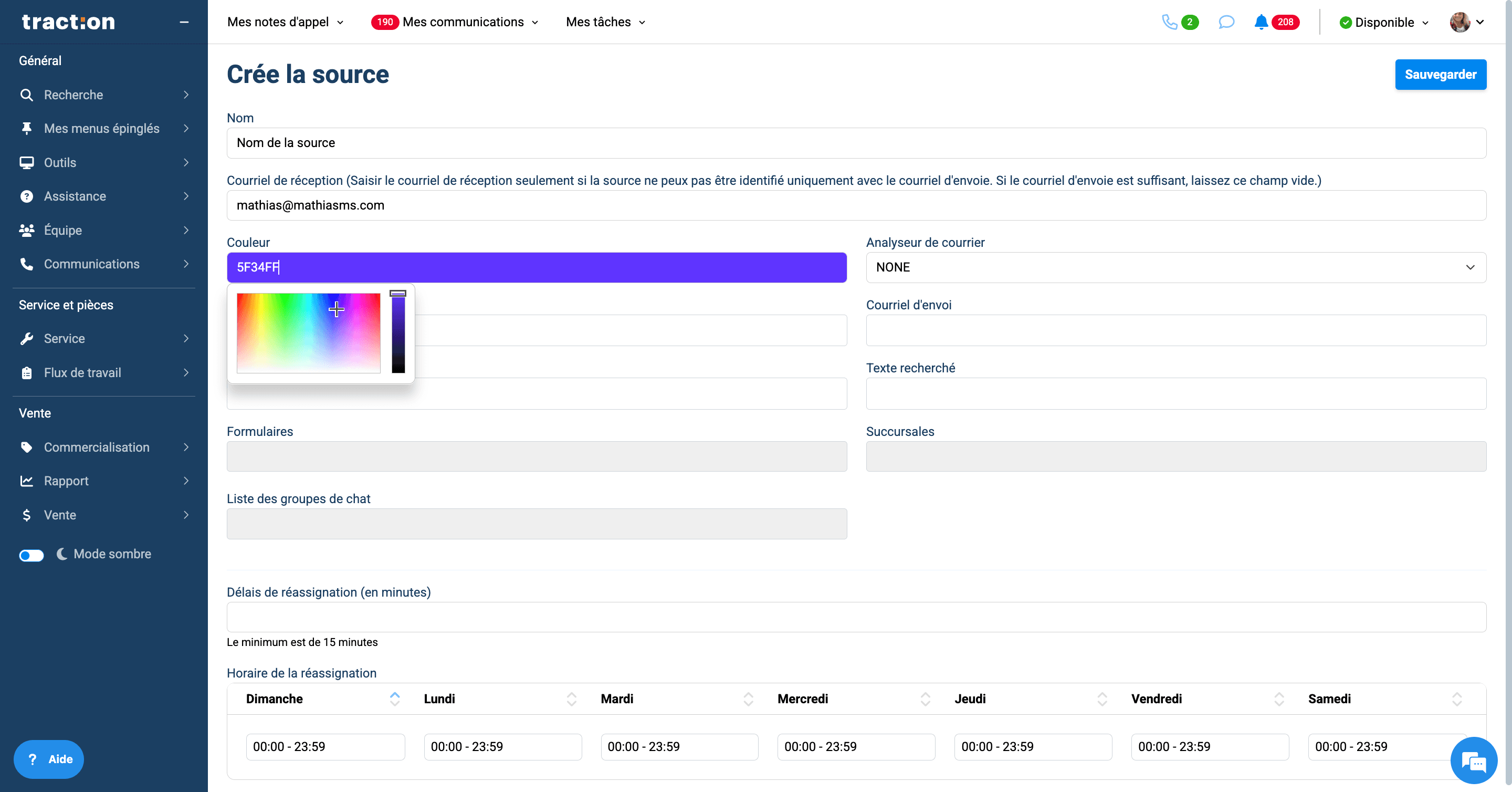Click the Sauvegarder button
1512x792 pixels.
coord(1441,75)
